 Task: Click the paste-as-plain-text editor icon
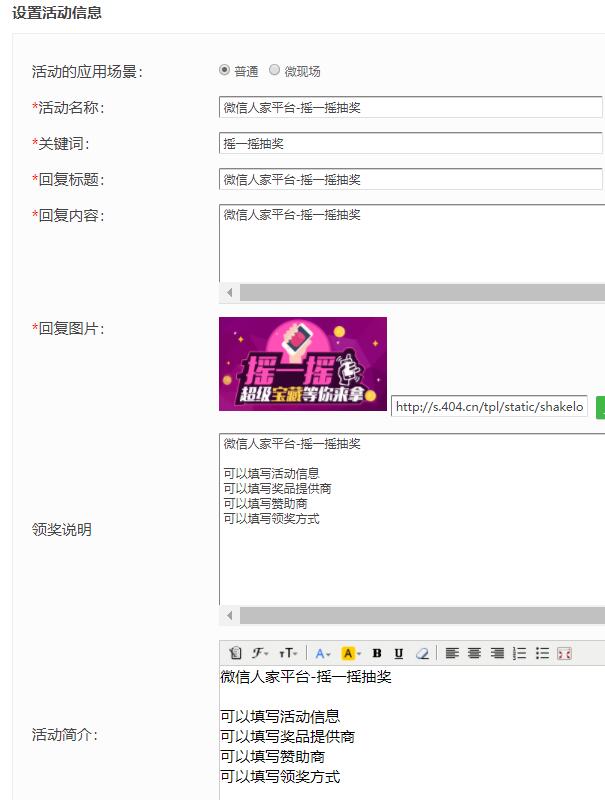(x=235, y=653)
